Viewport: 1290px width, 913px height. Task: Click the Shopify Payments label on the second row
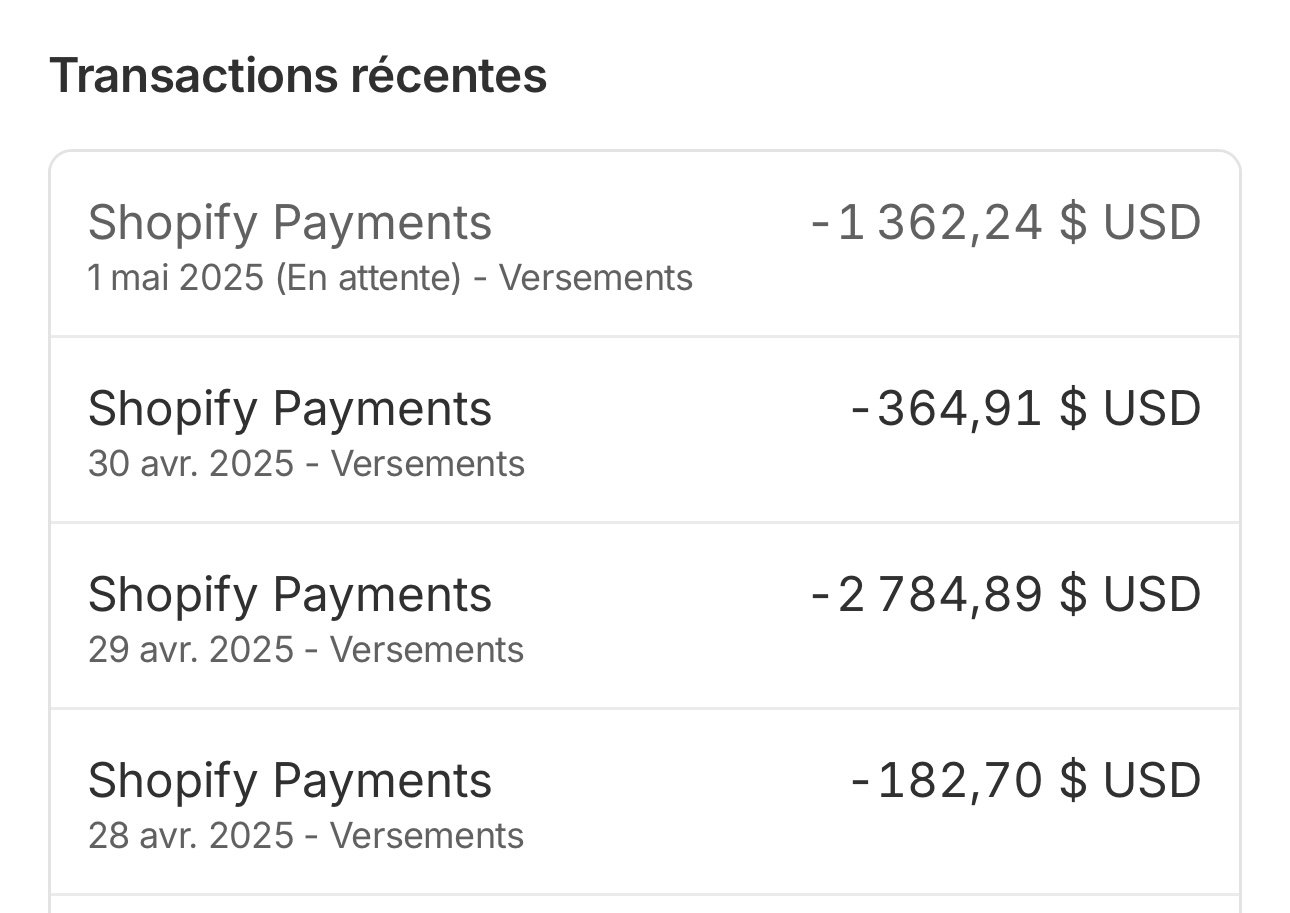(290, 407)
